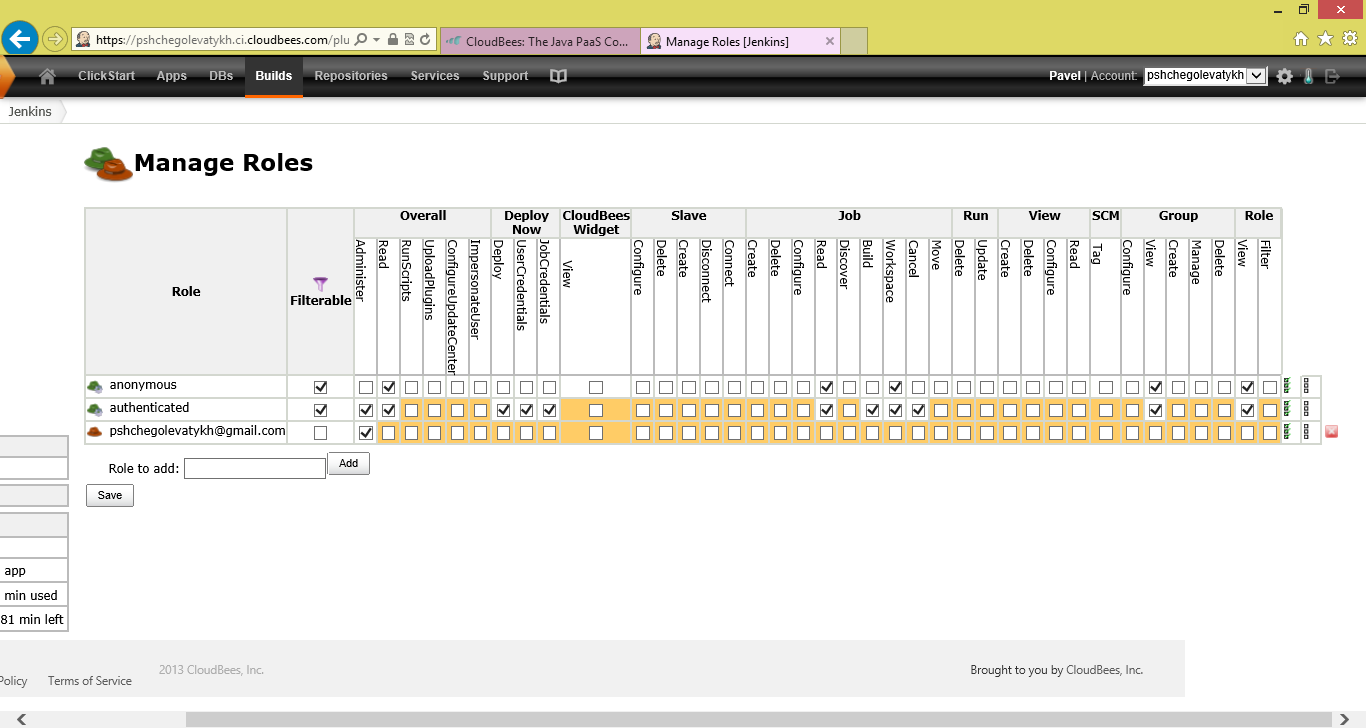Select all permissions for anonymous role
The width and height of the screenshot is (1366, 728).
(x=1288, y=386)
